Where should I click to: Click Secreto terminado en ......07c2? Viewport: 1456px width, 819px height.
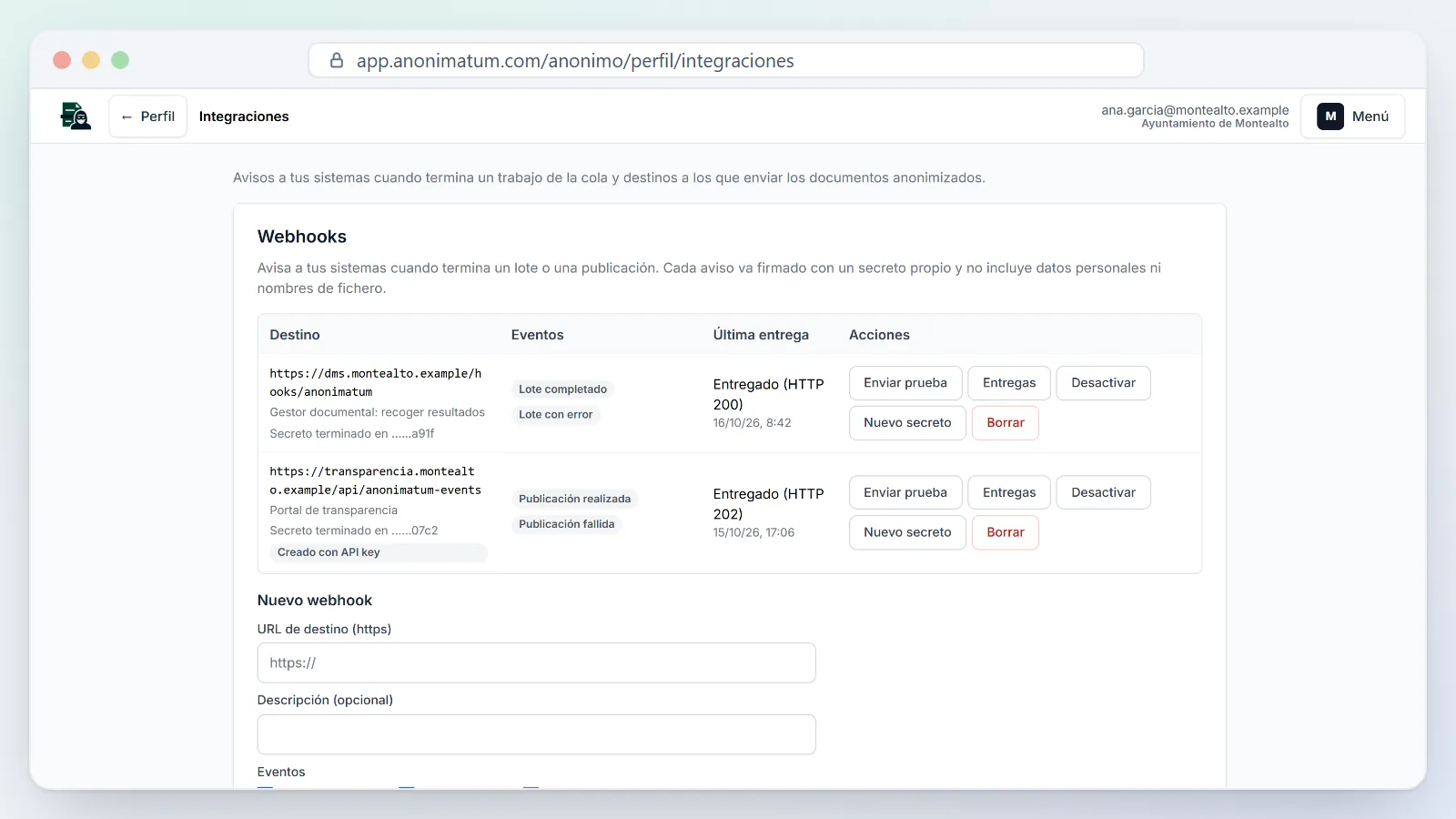pos(353,531)
